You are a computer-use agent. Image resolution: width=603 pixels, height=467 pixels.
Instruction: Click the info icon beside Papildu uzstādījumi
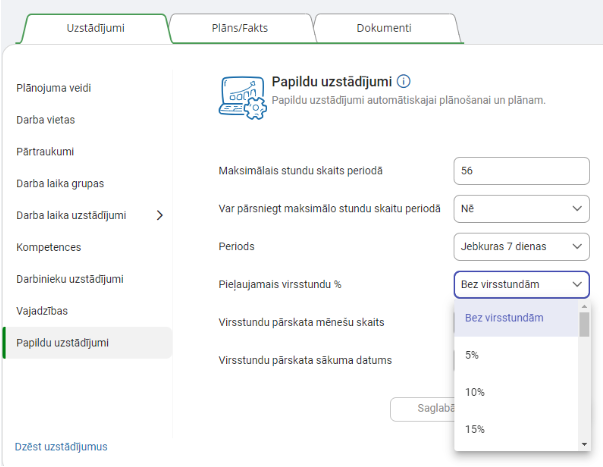pyautogui.click(x=404, y=82)
